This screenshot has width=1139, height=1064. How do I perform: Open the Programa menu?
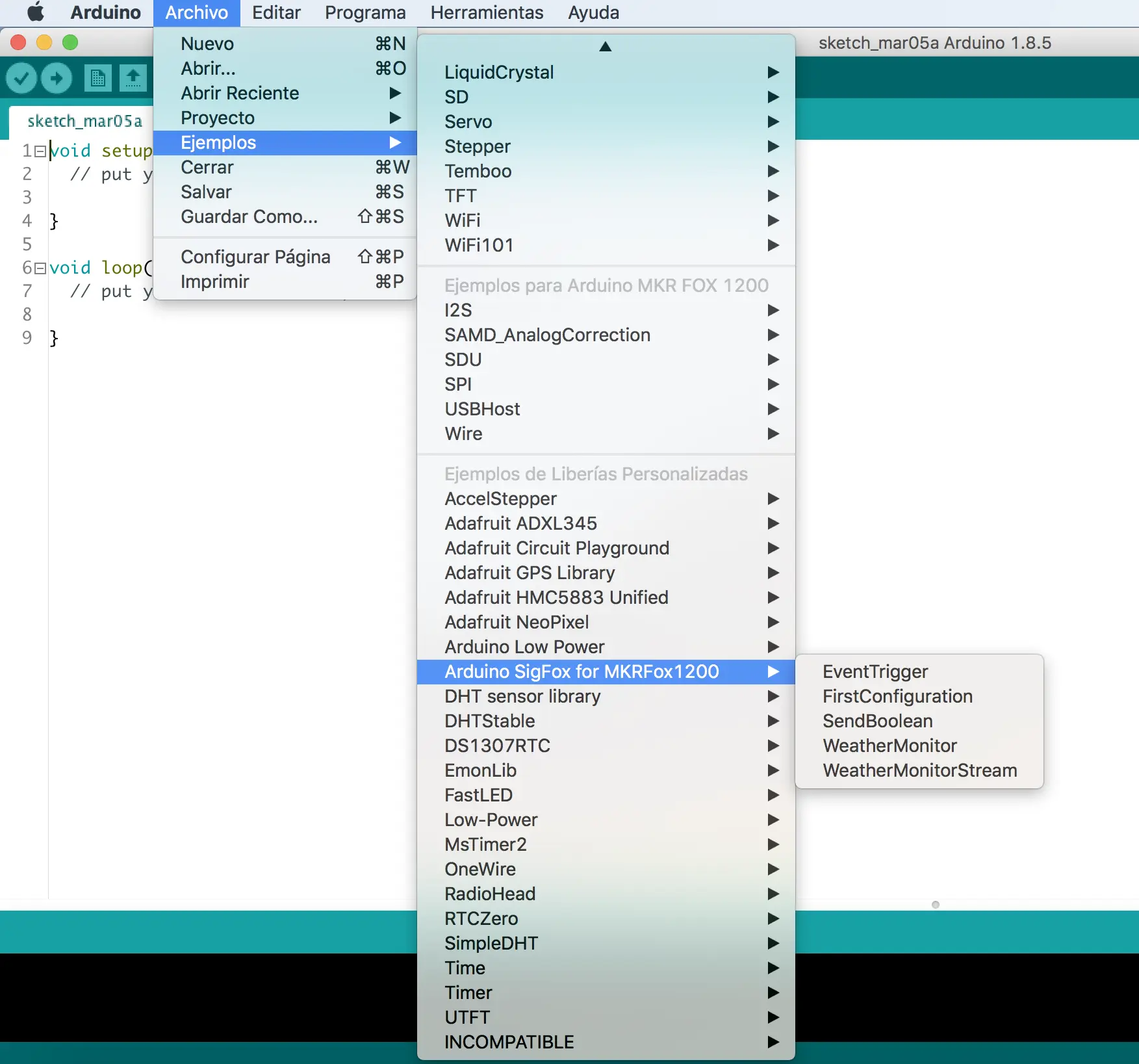[x=365, y=12]
